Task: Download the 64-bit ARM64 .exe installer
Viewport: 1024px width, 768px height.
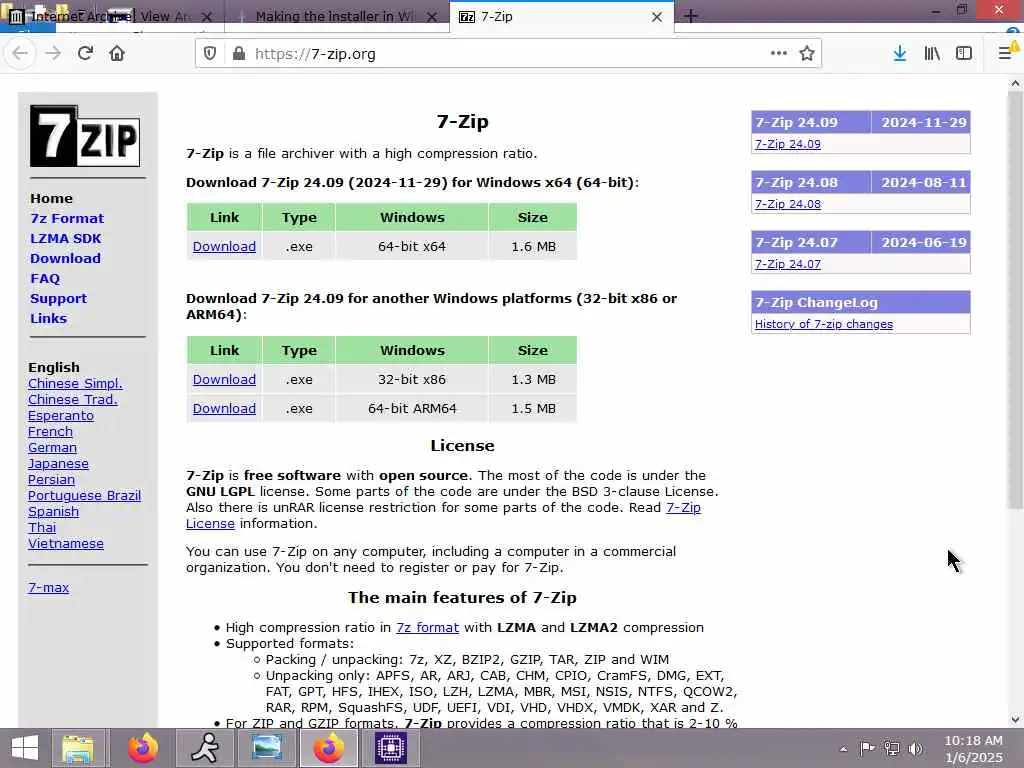Action: tap(224, 408)
